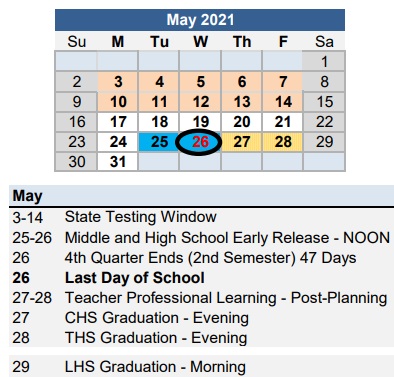
Task: Click CHS Graduation - Evening entry
Action: 157,318
